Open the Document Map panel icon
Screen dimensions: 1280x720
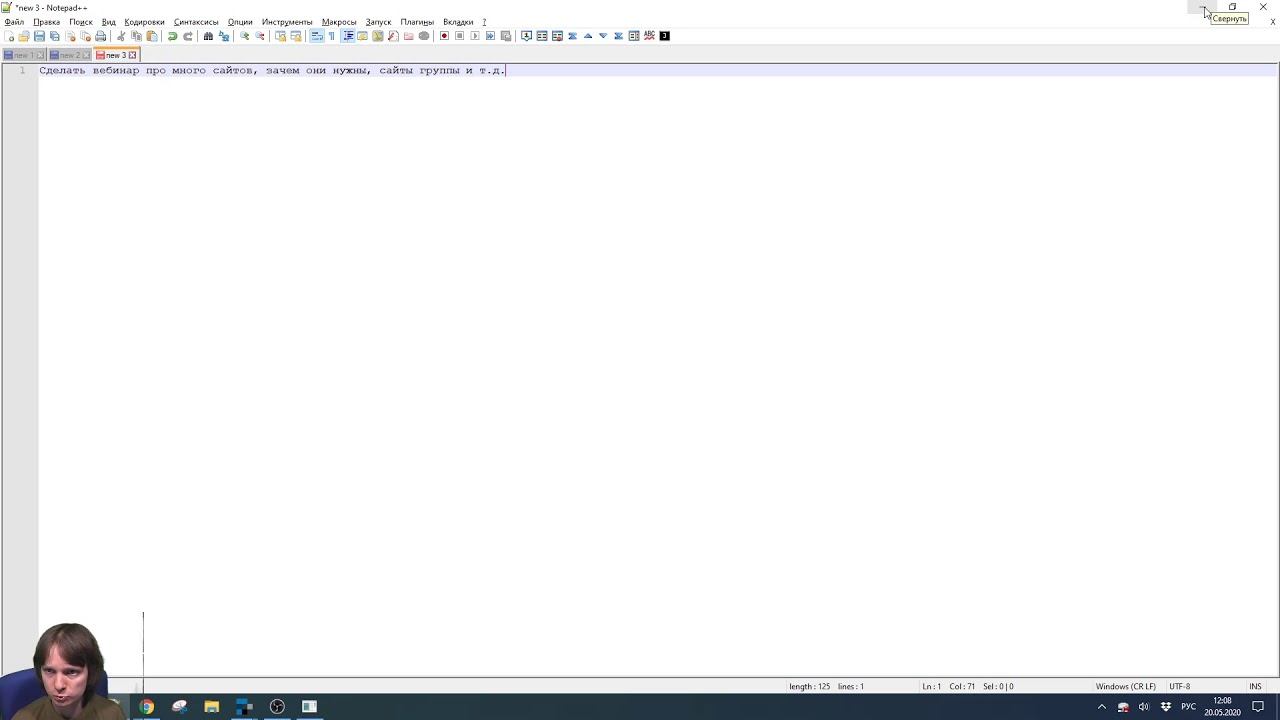click(x=378, y=36)
